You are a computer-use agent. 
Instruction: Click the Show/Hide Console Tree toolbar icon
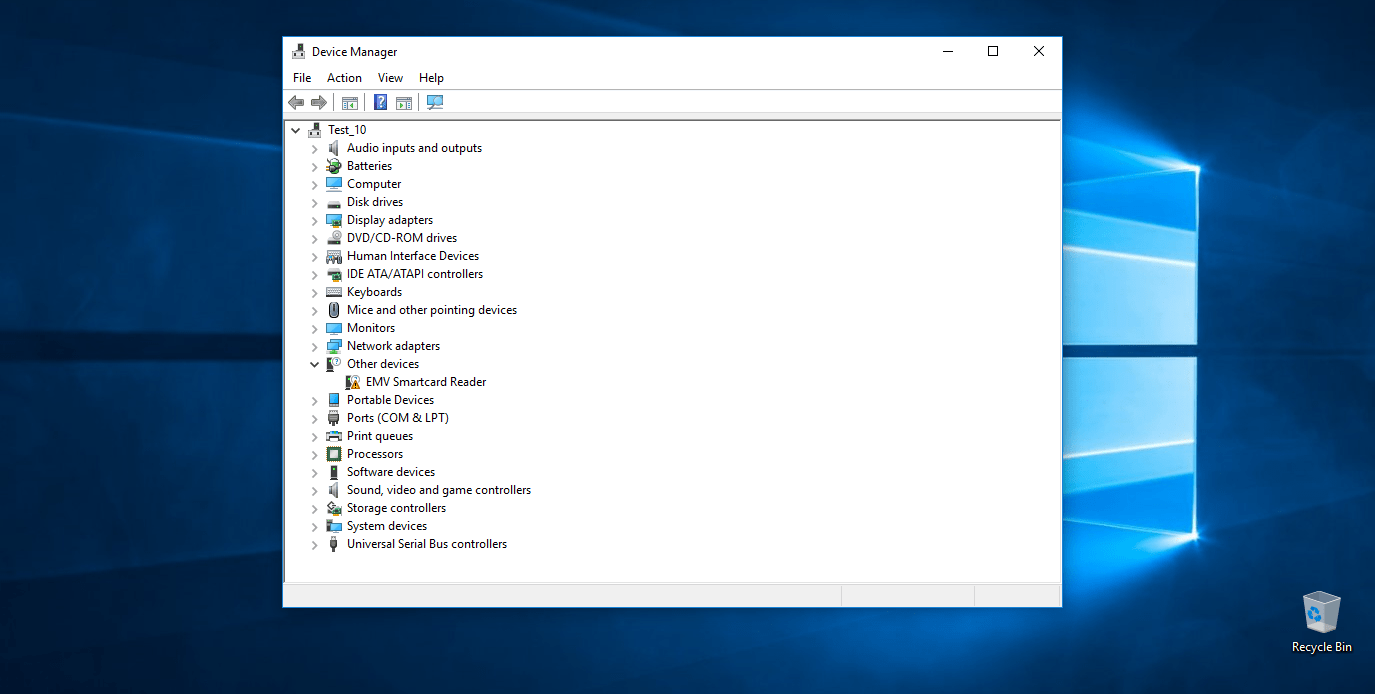(349, 101)
